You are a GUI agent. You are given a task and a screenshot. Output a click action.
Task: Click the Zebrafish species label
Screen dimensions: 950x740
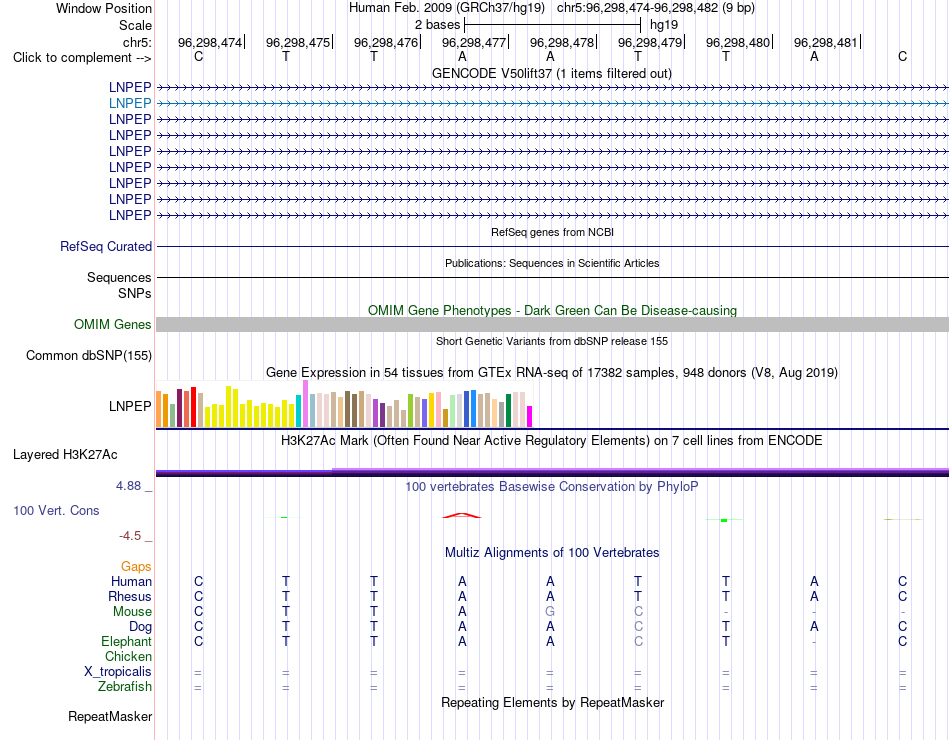125,687
